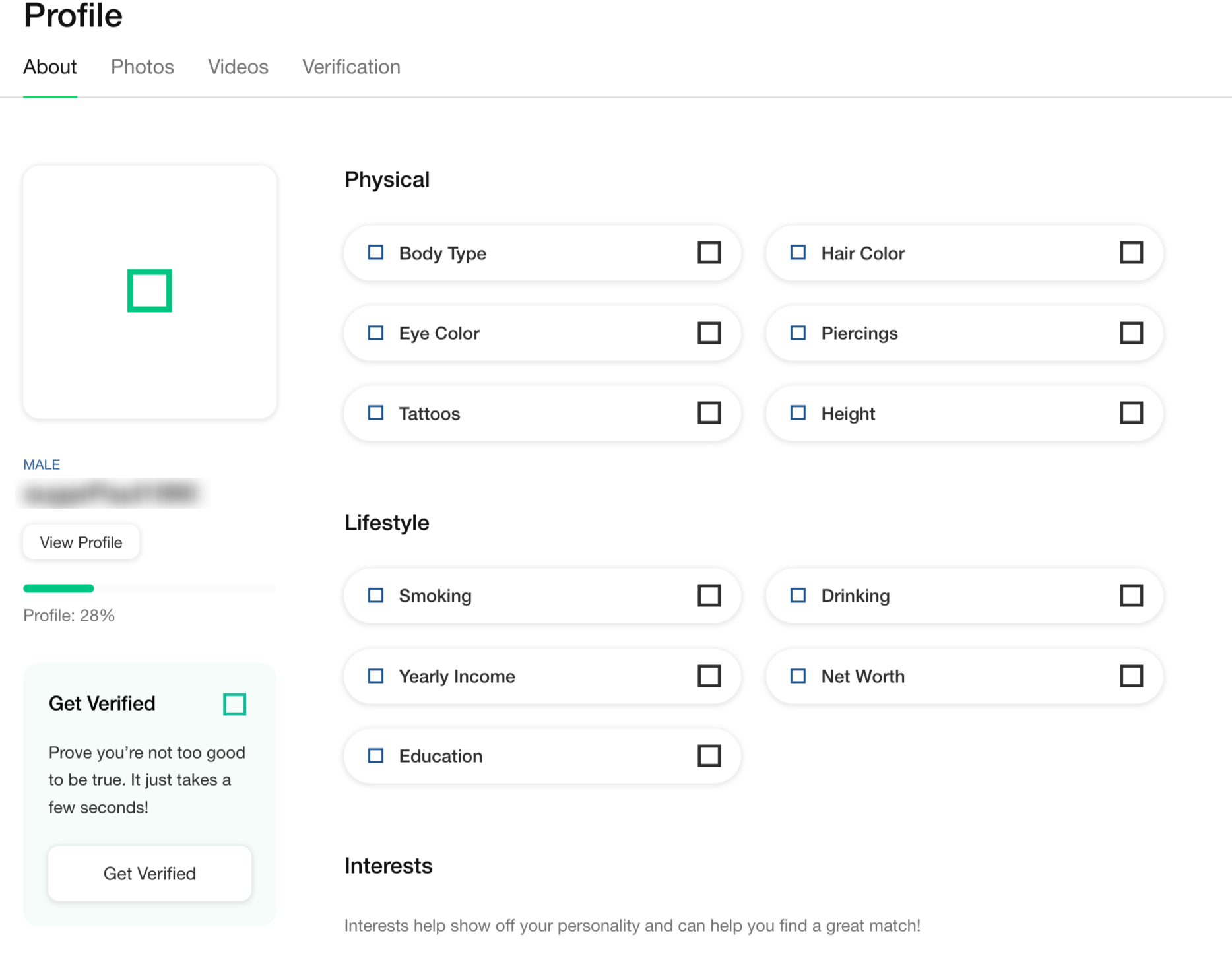Open the Height selector on its right edge
1232x954 pixels.
[x=1131, y=413]
